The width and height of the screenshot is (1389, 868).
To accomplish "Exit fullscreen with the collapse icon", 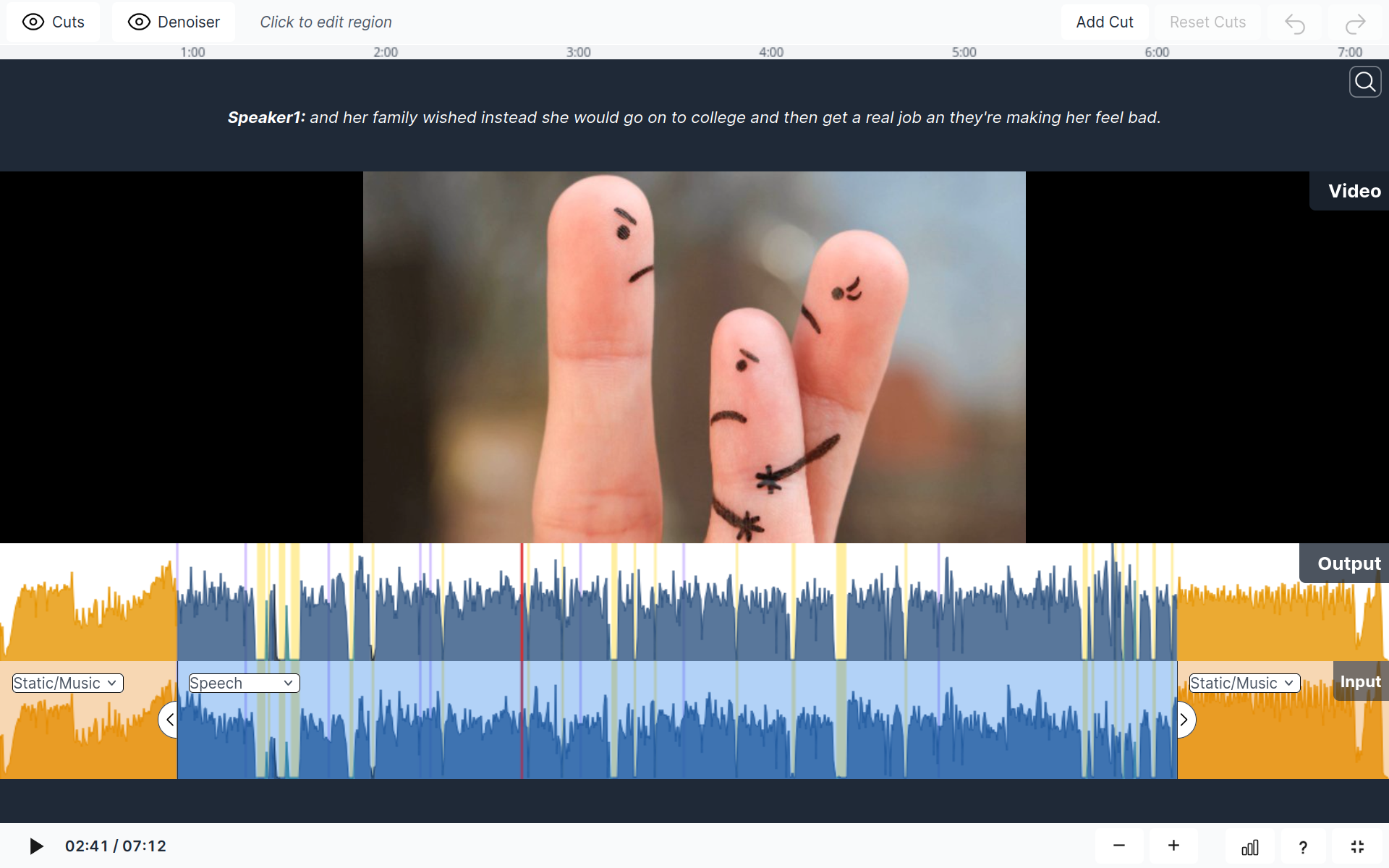I will (x=1357, y=846).
